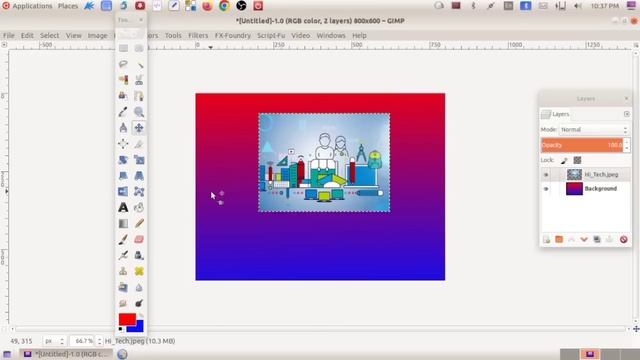Open the File menu

9,36
